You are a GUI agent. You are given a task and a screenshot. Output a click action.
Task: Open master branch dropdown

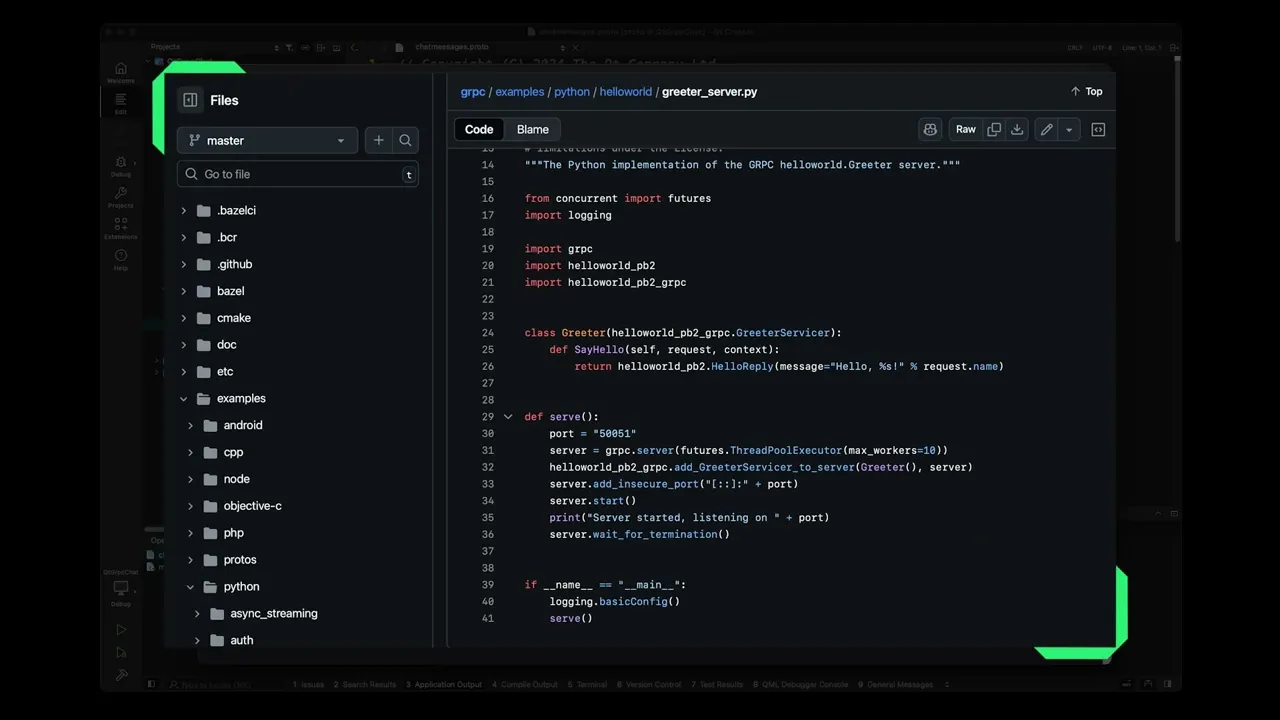click(x=267, y=141)
